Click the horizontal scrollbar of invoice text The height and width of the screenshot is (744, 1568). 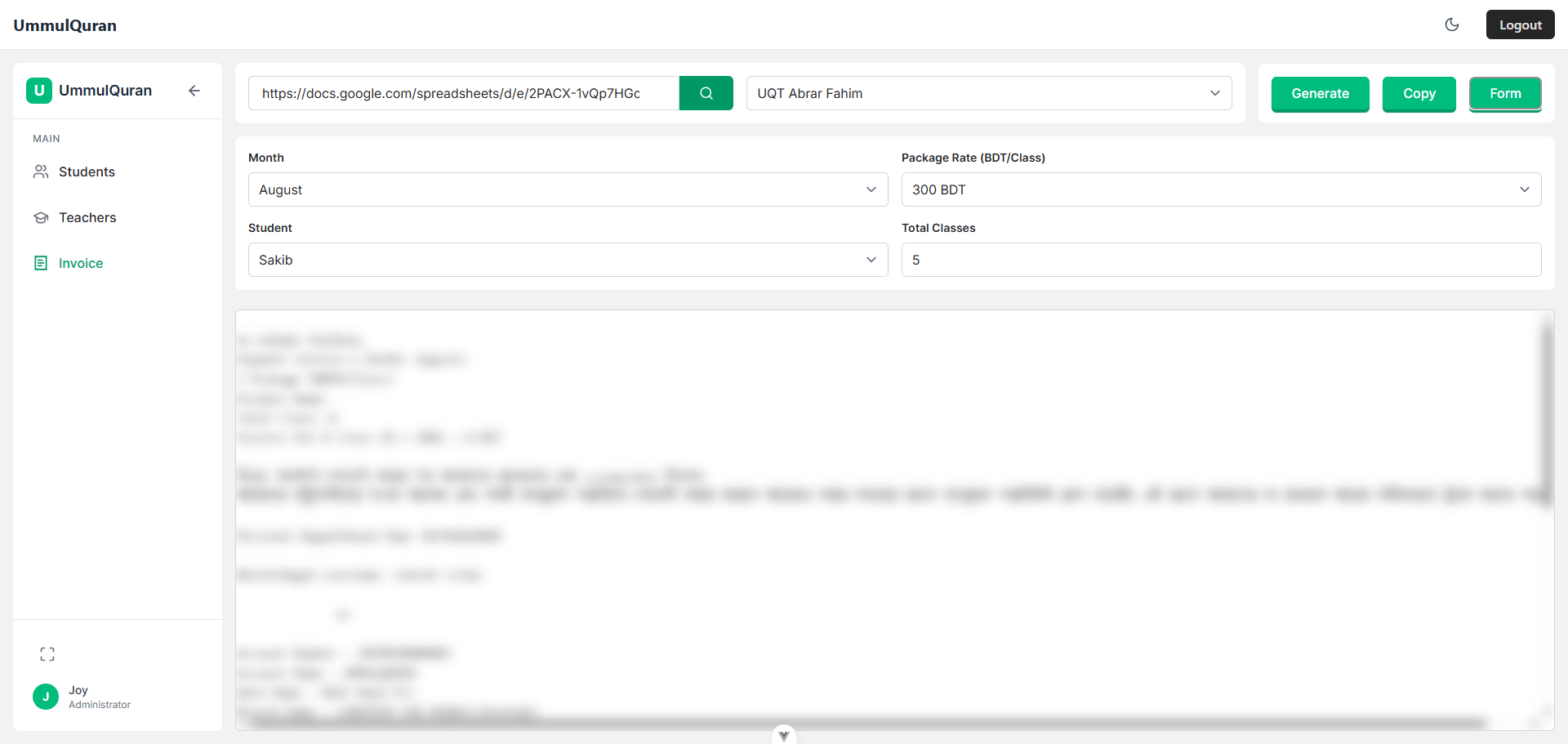click(866, 723)
